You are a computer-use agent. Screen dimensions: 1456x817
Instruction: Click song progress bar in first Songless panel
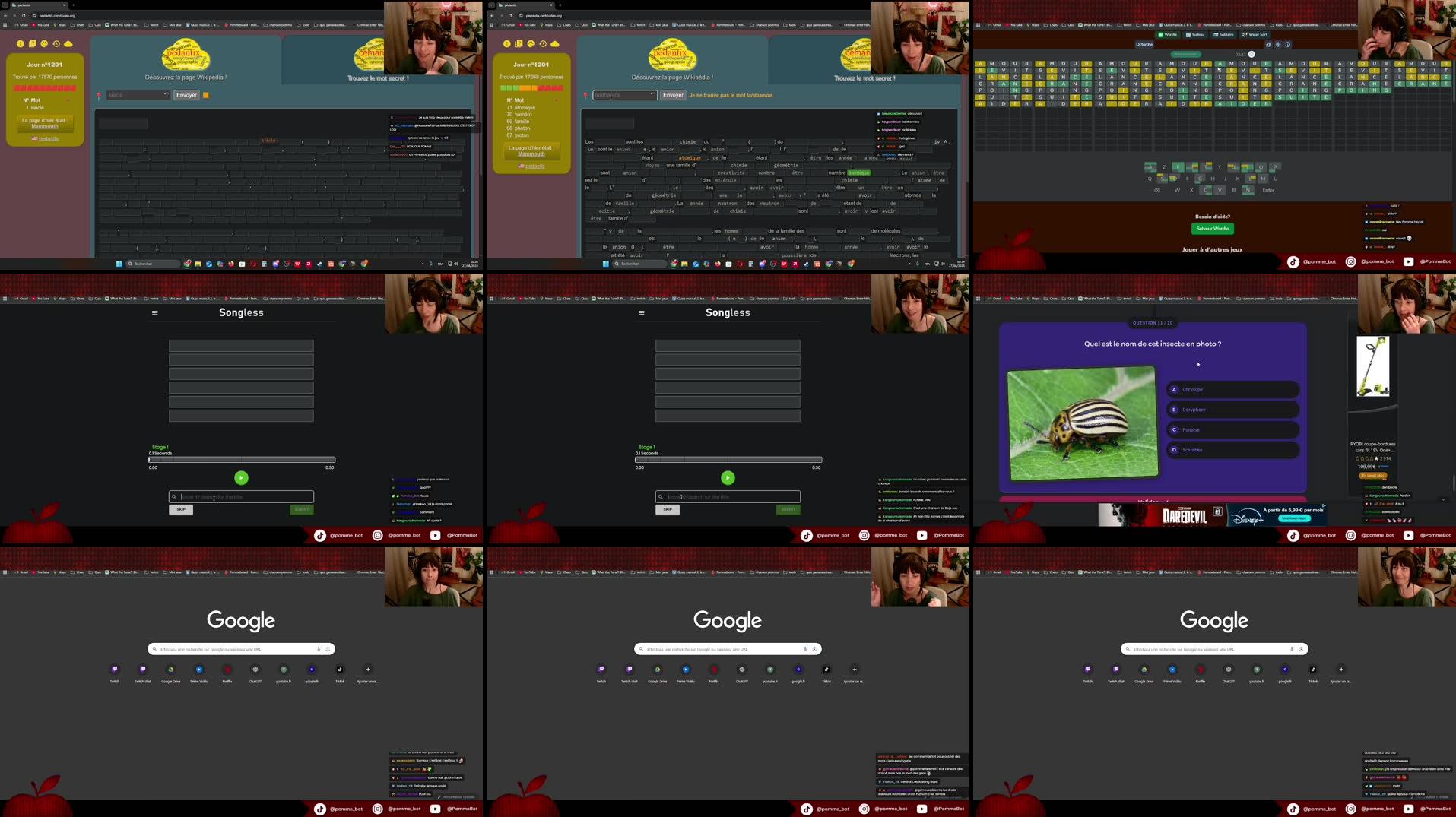[242, 460]
